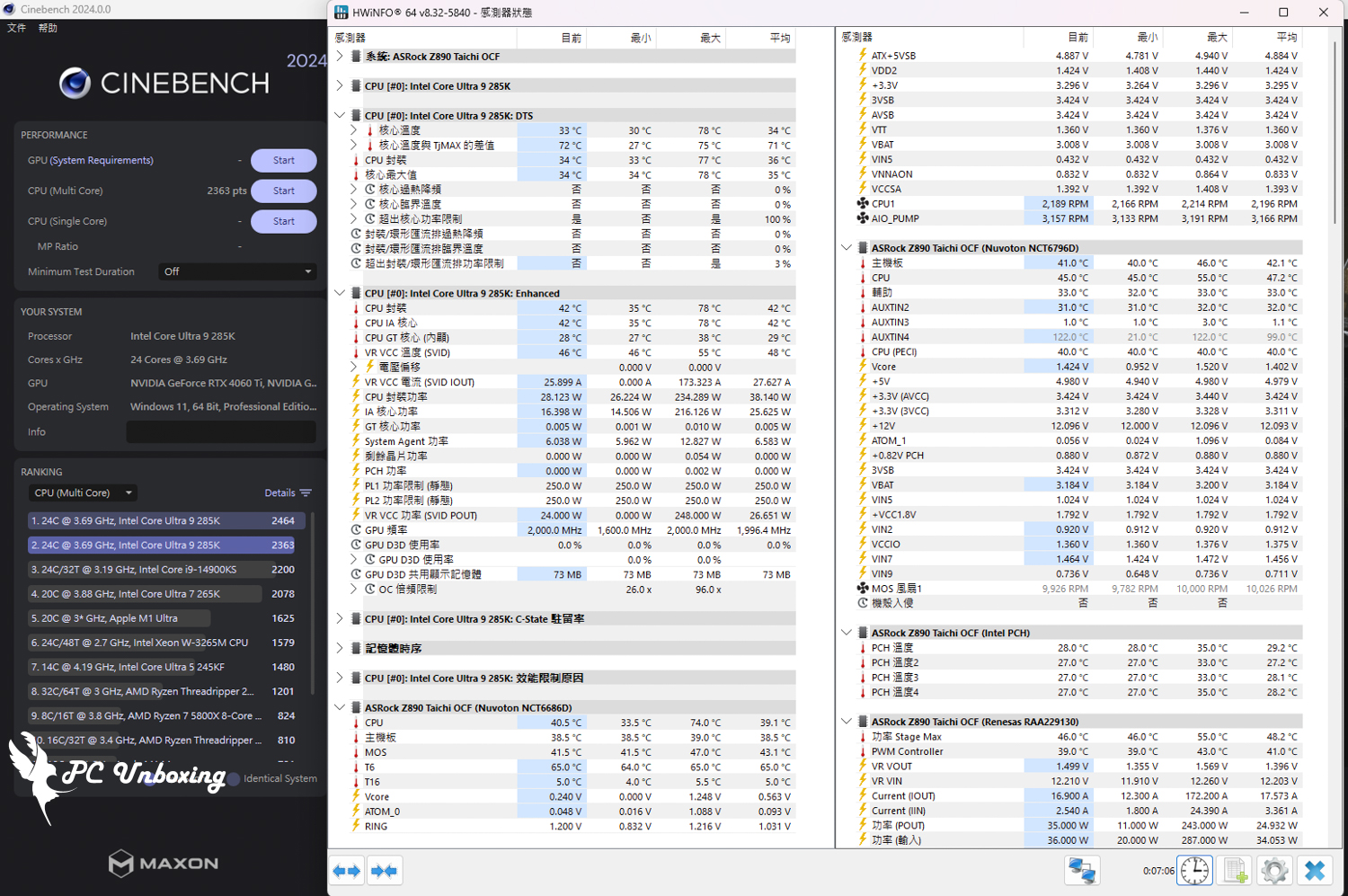Screen dimensions: 1348x896
Task: Click the clock reset timer icon
Action: click(1194, 871)
